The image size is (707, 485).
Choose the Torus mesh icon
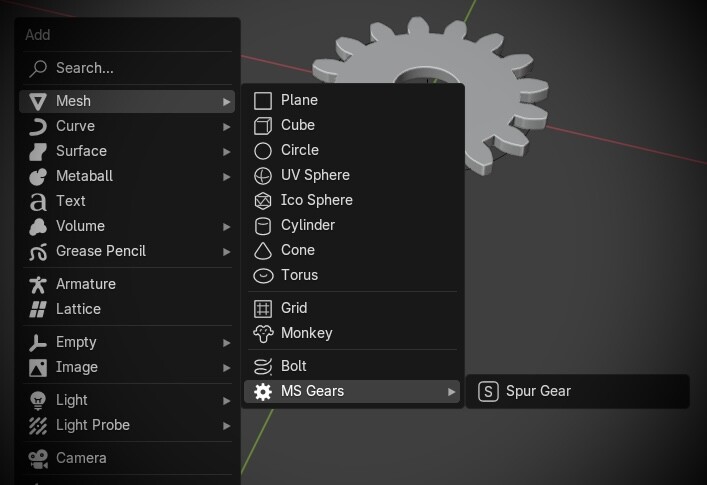pyautogui.click(x=263, y=275)
